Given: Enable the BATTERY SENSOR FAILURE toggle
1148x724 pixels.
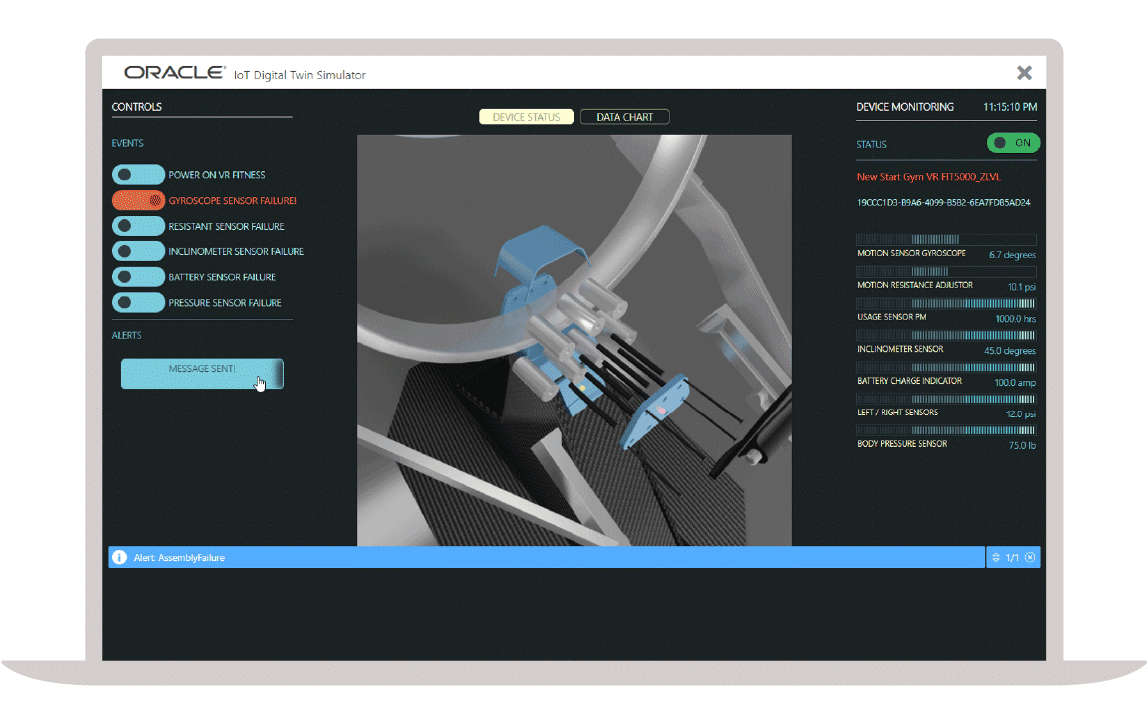Looking at the screenshot, I should 139,276.
